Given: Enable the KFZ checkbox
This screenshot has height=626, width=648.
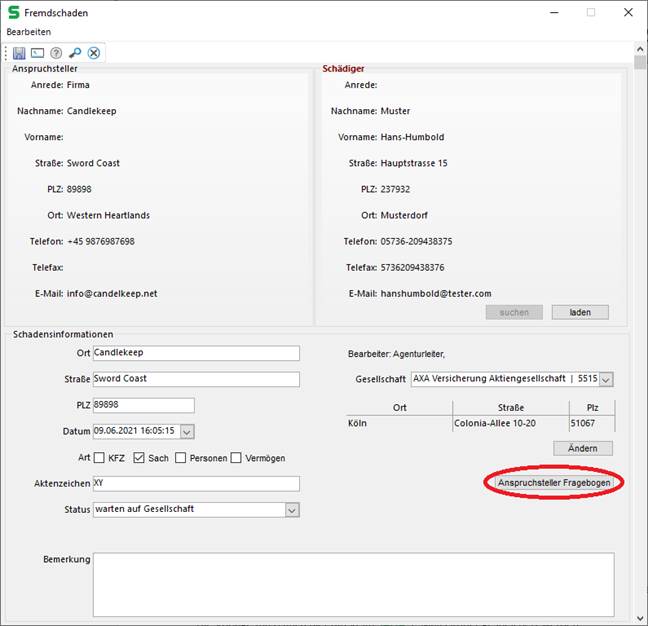Looking at the screenshot, I should (x=100, y=458).
